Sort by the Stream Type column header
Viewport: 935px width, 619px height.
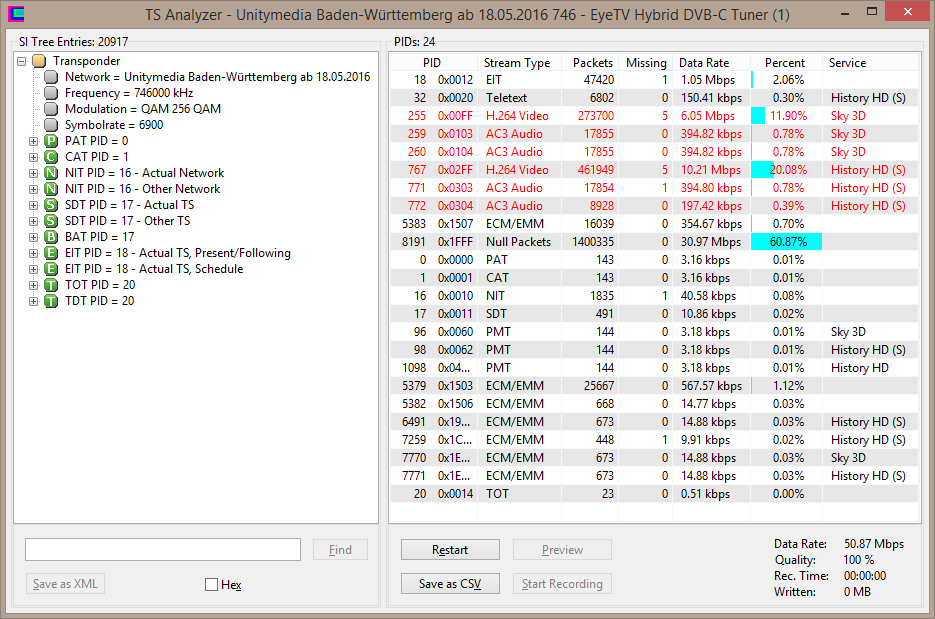point(517,63)
